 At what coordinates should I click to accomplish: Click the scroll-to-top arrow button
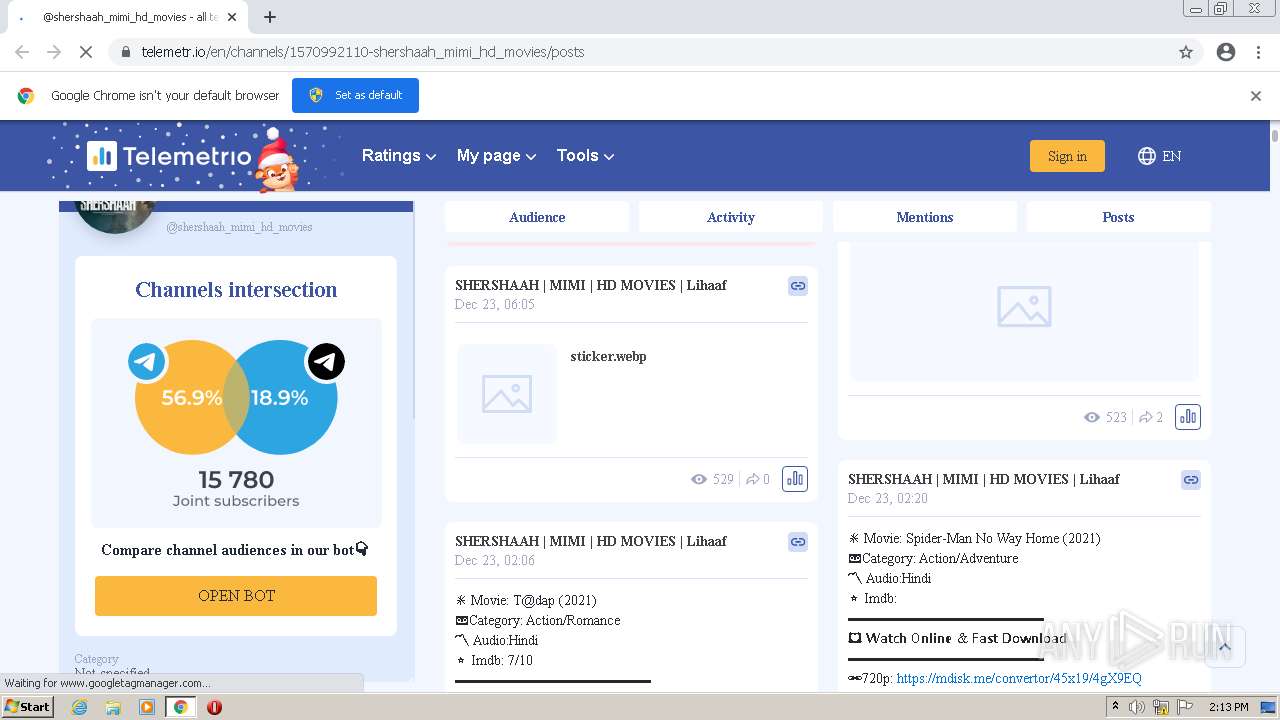1224,647
